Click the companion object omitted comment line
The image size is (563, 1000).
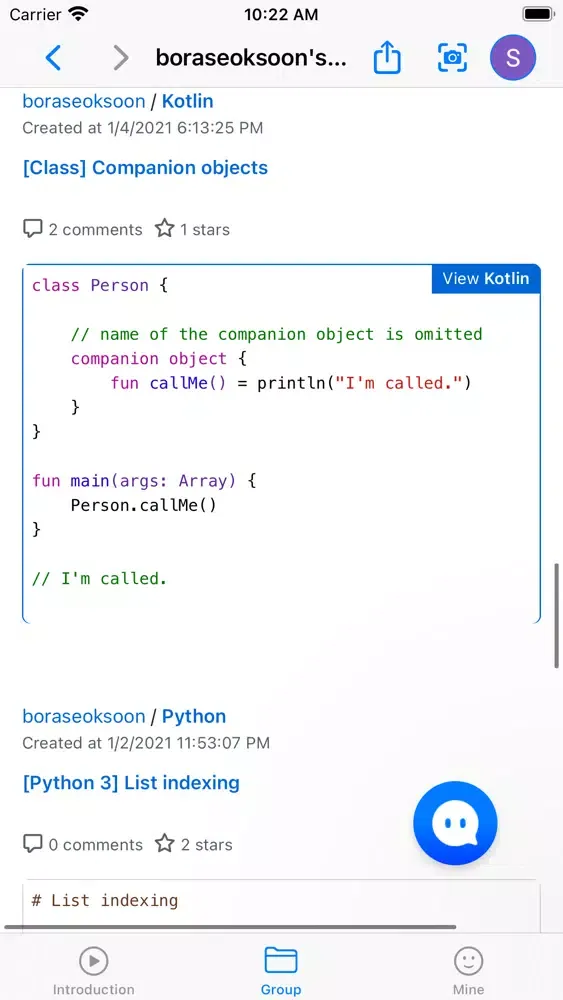277,334
